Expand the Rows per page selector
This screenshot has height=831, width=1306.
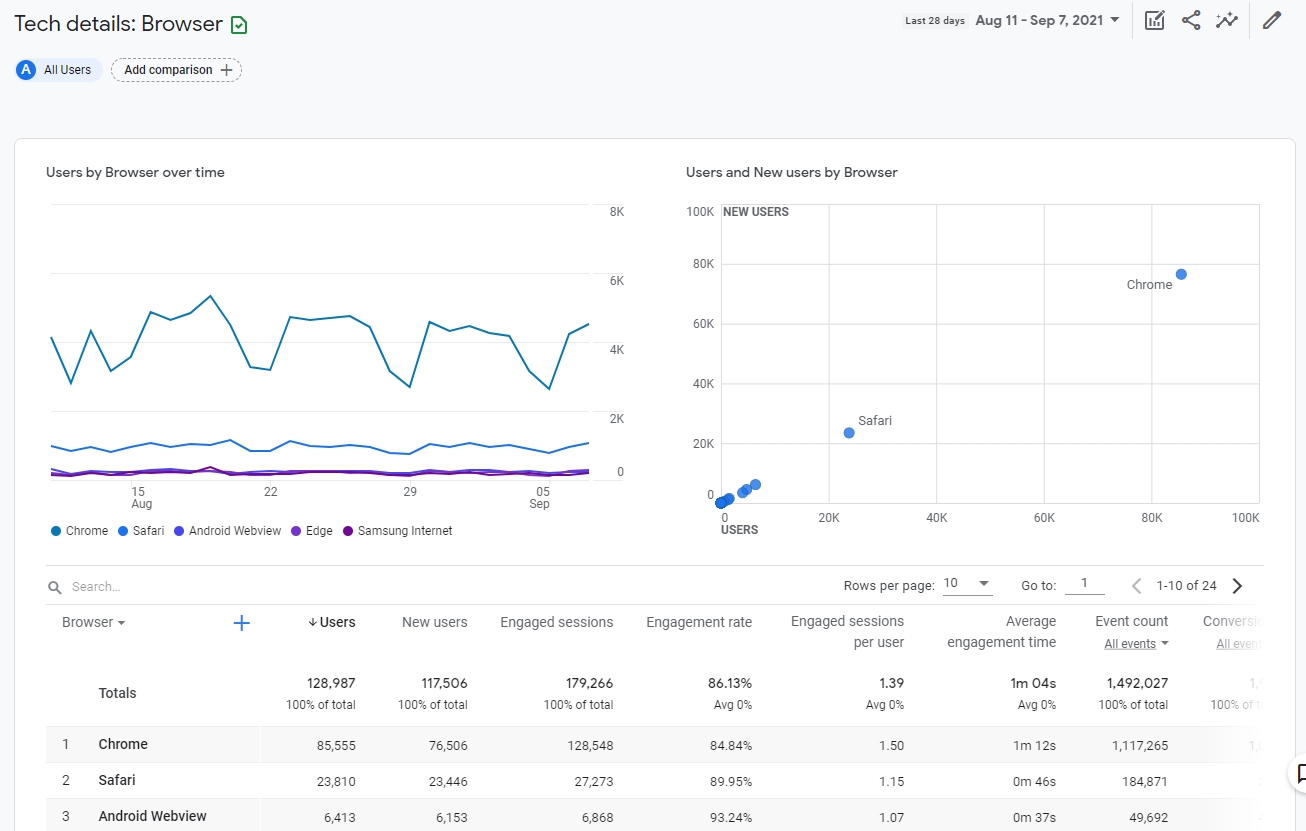point(968,584)
